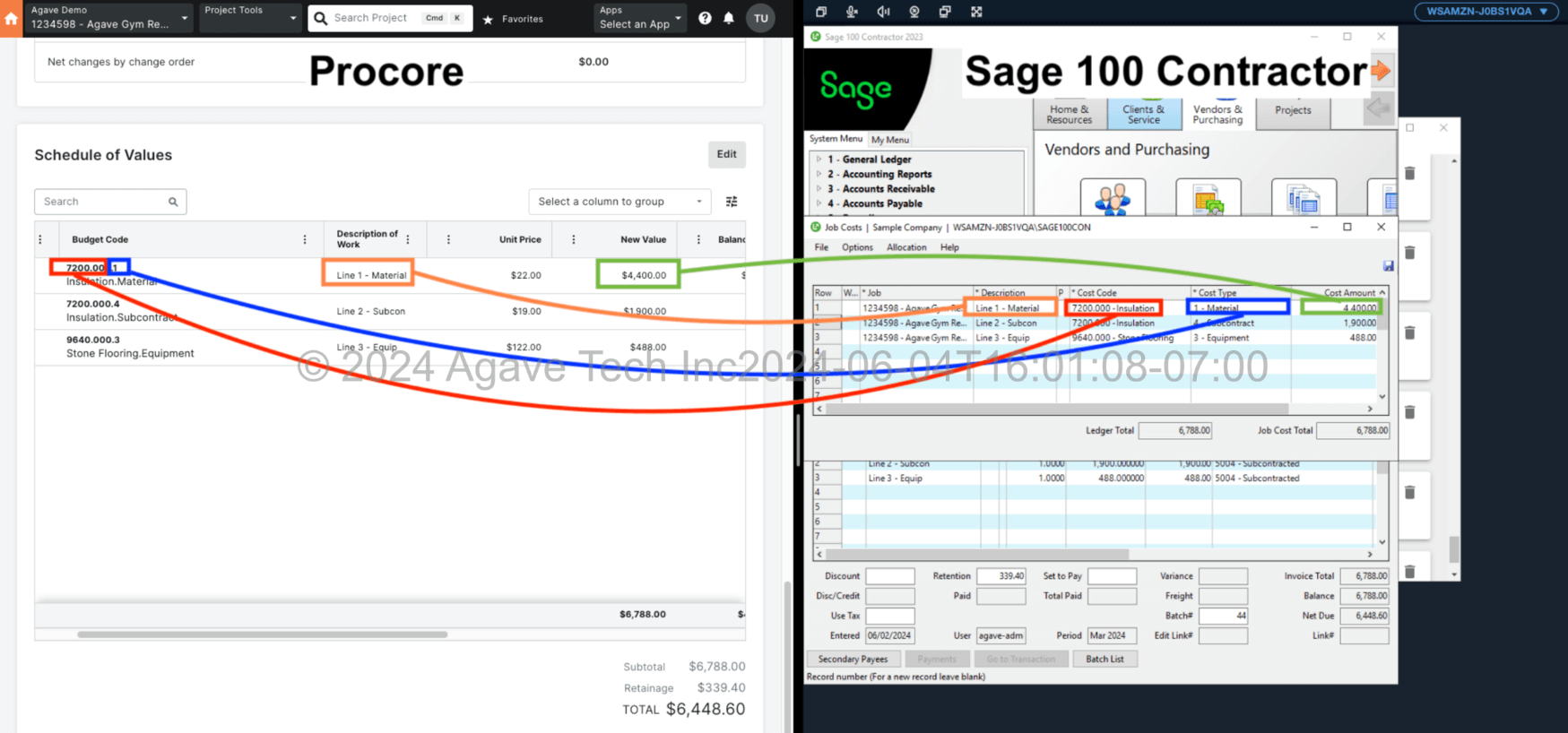Screen dimensions: 1568x733
Task: Open the Procore notifications bell
Action: coord(729,18)
